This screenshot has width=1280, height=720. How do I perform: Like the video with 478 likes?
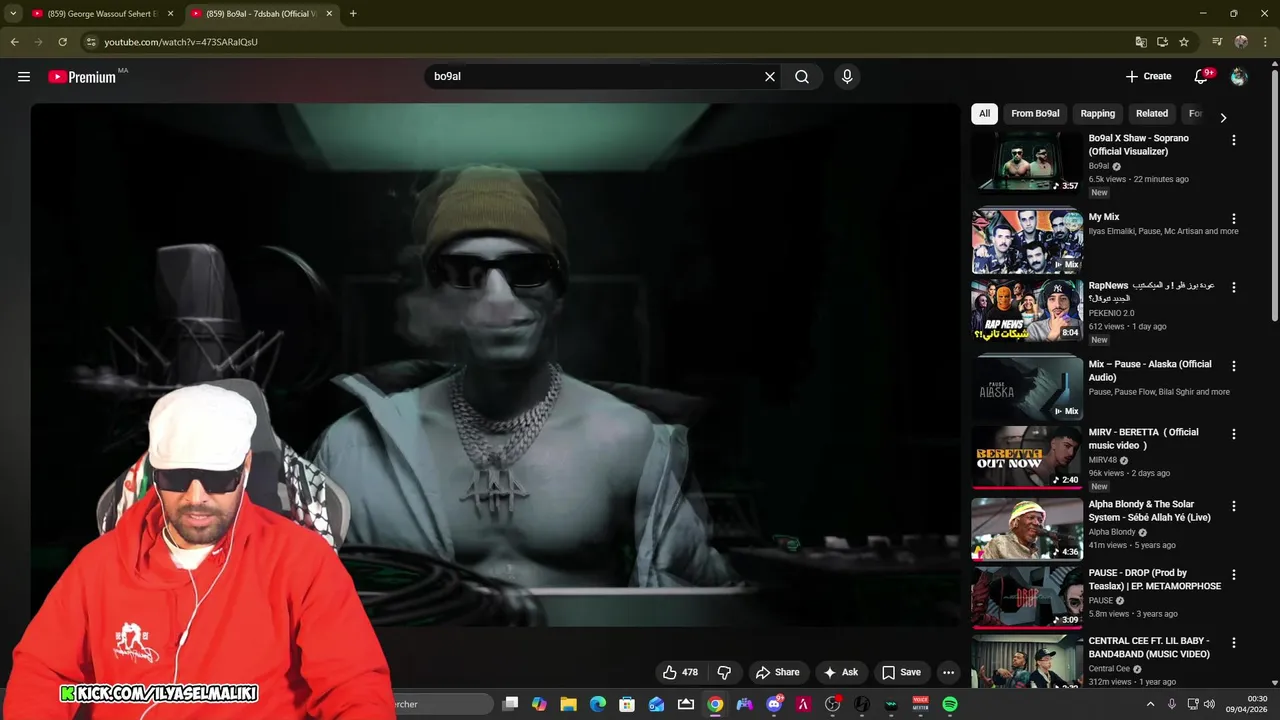(x=680, y=672)
